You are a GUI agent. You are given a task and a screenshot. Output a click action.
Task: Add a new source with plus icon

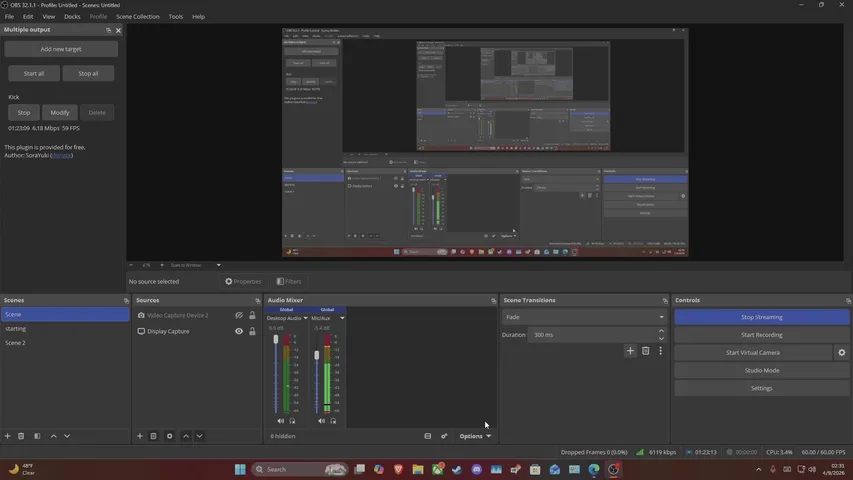pyautogui.click(x=140, y=436)
